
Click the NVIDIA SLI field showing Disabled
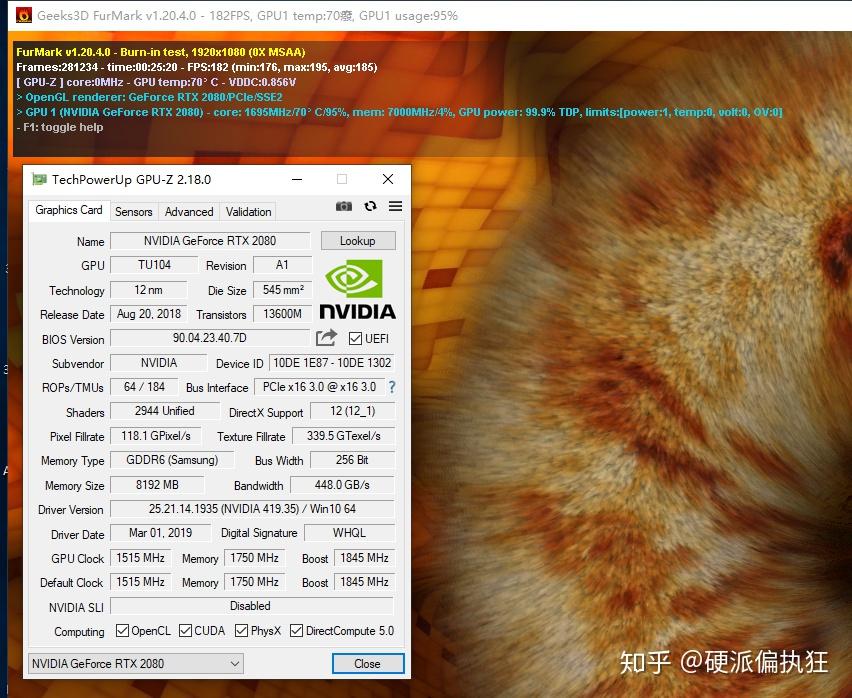coord(252,606)
